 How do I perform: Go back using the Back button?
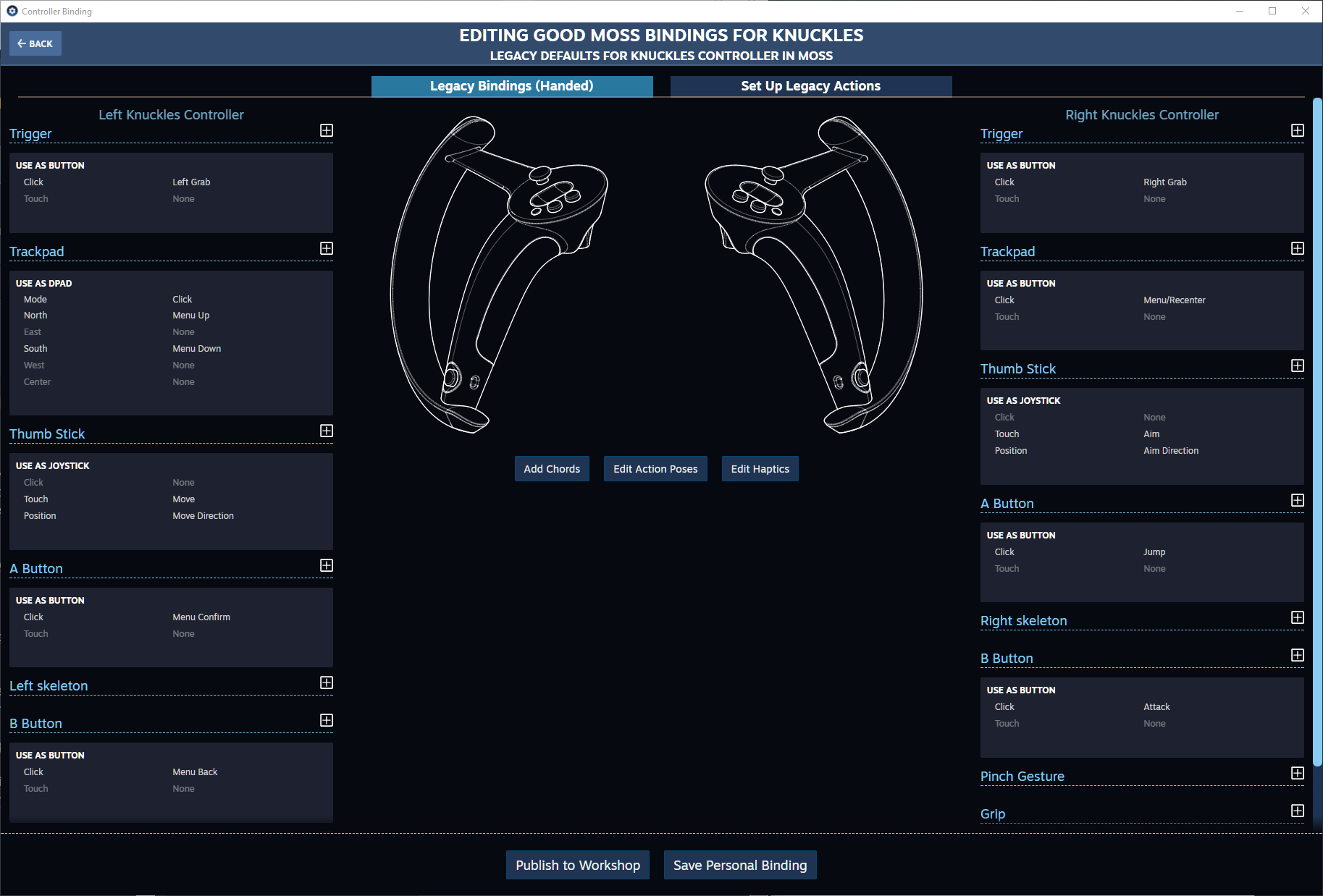(x=35, y=43)
